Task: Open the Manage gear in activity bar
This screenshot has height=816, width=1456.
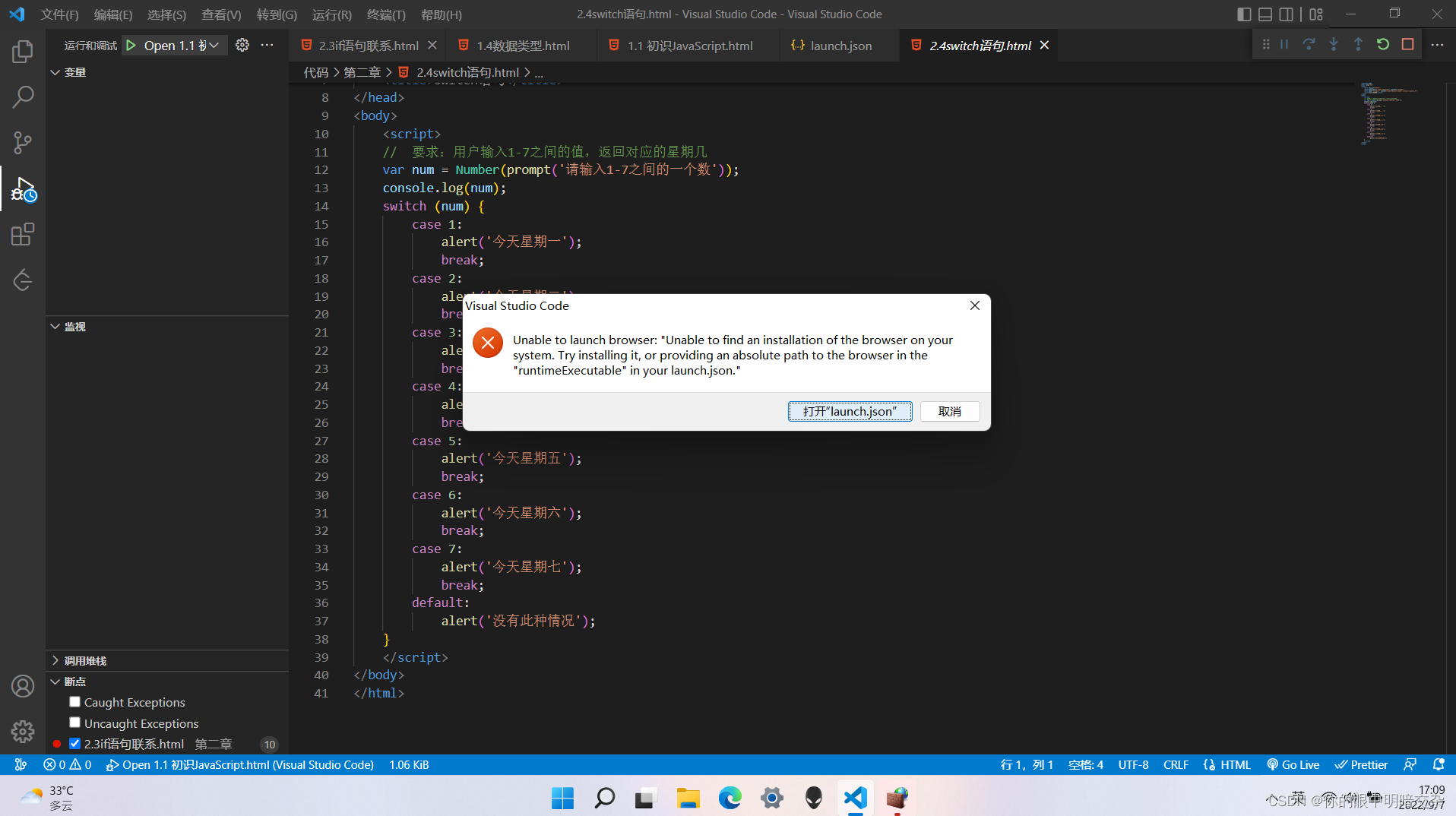Action: 23,731
